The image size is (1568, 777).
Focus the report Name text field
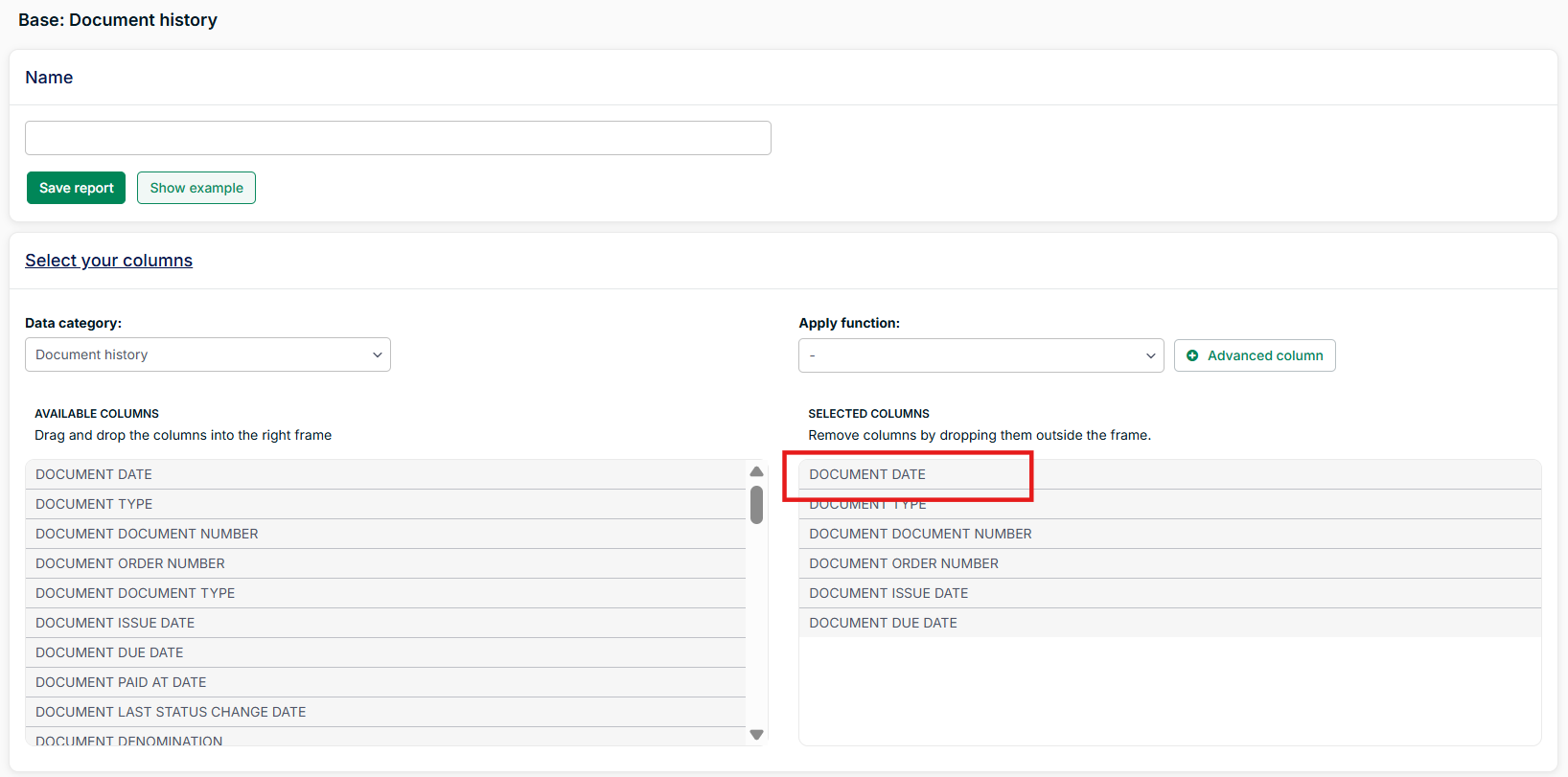click(398, 138)
